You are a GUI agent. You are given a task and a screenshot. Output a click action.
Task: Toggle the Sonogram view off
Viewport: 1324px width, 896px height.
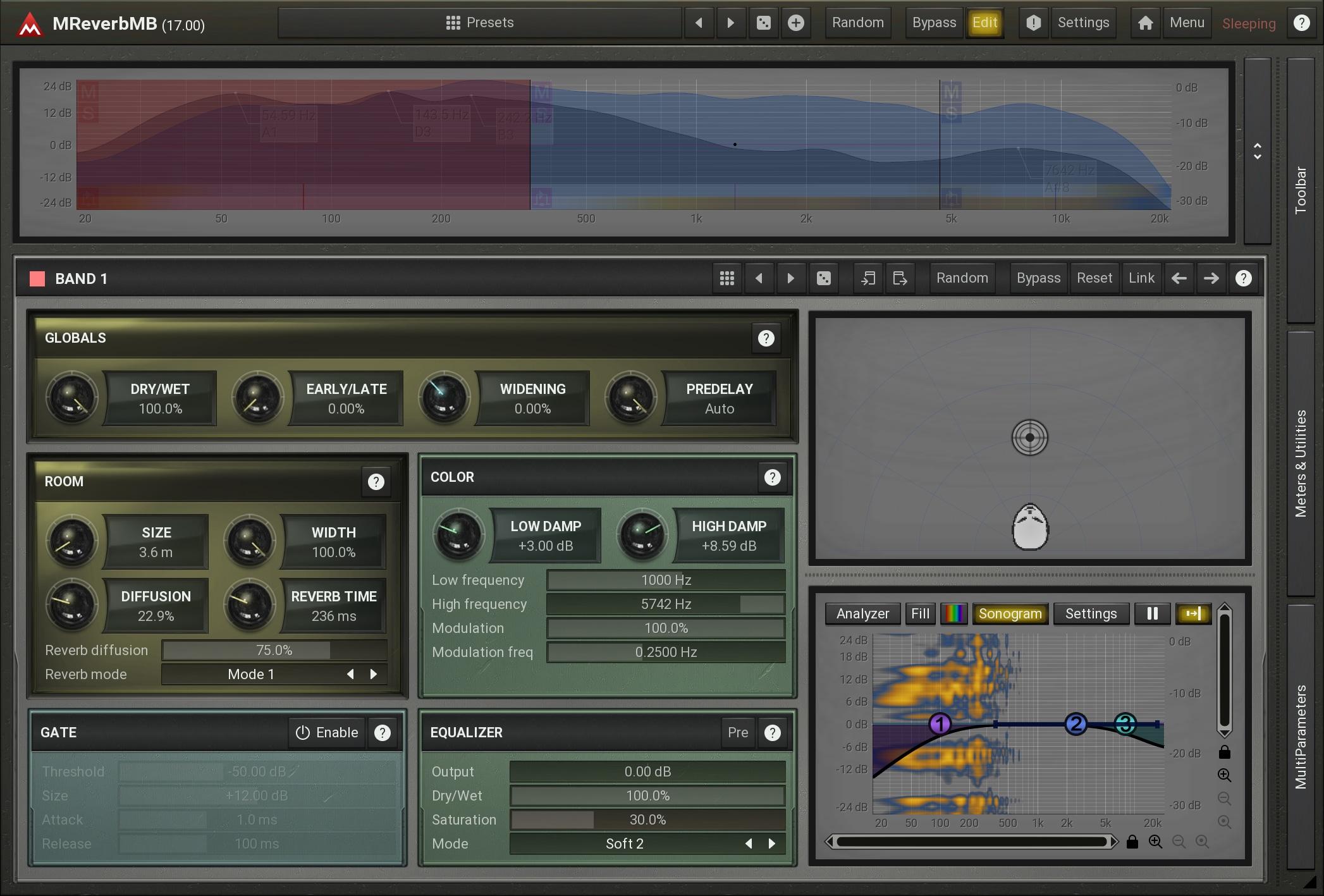click(1010, 613)
